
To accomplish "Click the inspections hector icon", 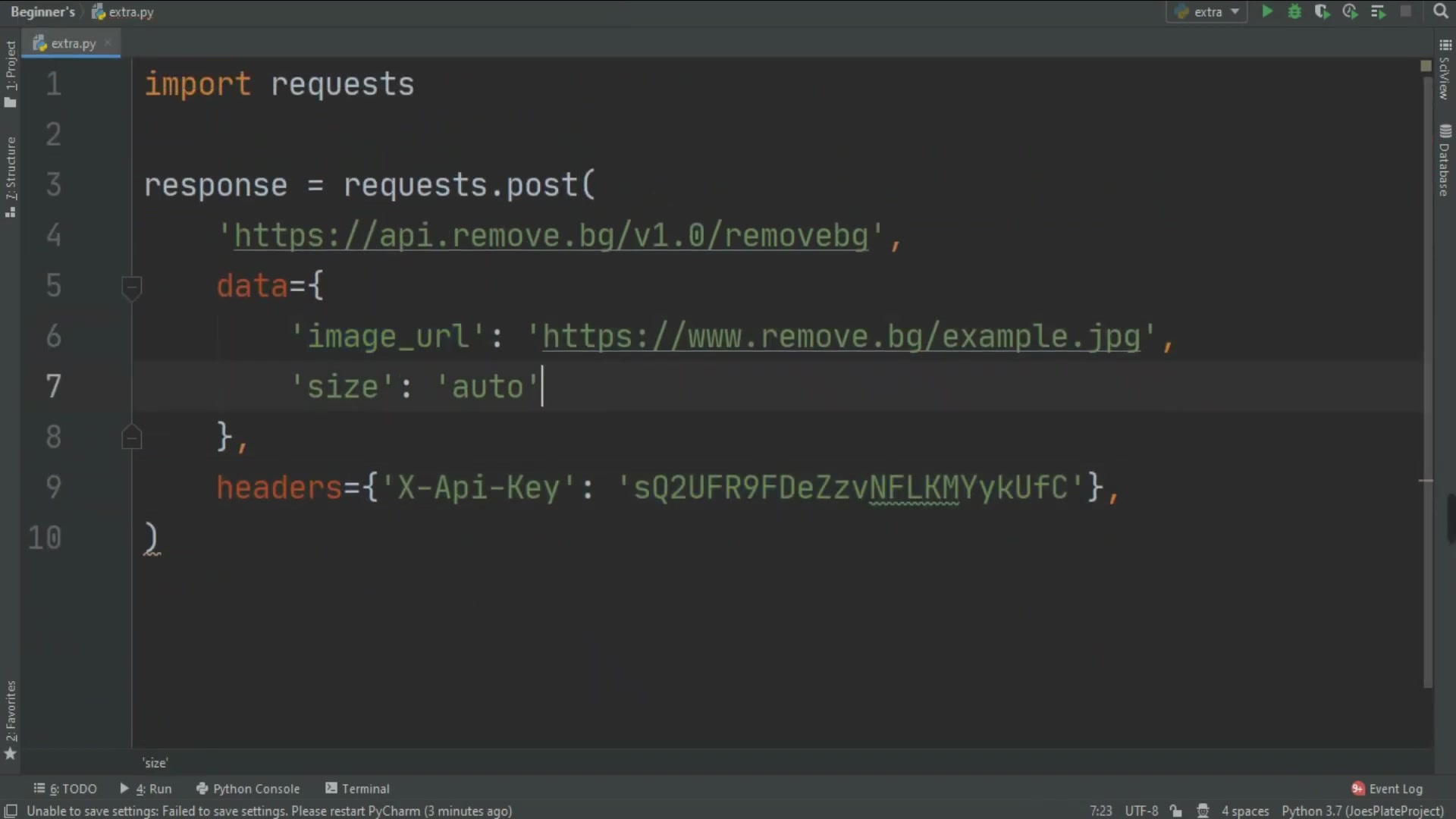I will [1203, 811].
